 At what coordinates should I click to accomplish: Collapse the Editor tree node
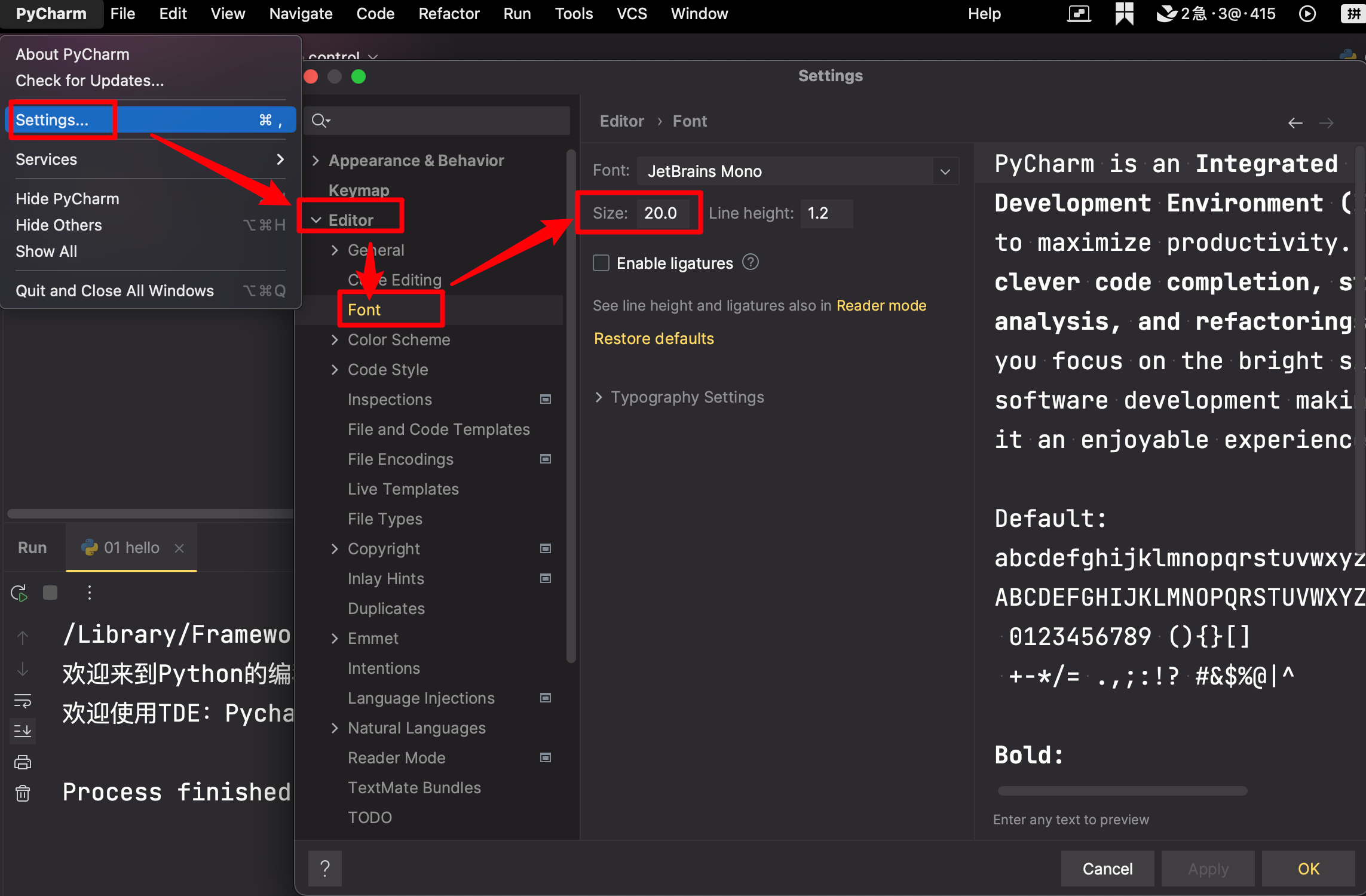click(317, 220)
